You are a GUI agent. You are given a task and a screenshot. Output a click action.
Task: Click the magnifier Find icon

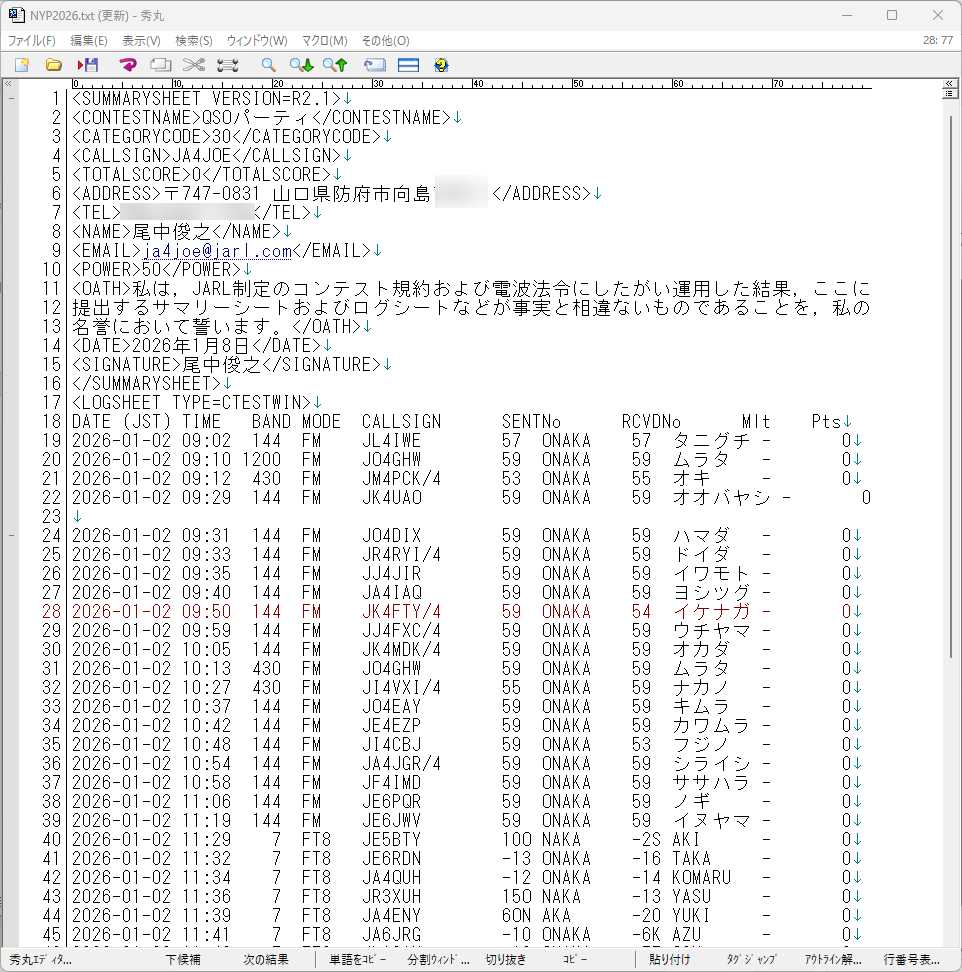[268, 65]
